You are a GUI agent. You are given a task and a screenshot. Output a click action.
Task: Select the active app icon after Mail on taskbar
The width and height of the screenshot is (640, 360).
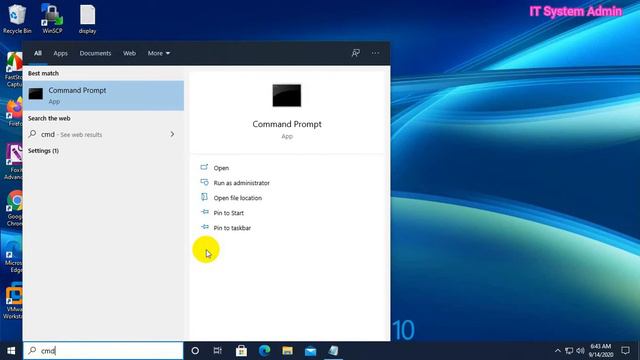click(x=333, y=351)
